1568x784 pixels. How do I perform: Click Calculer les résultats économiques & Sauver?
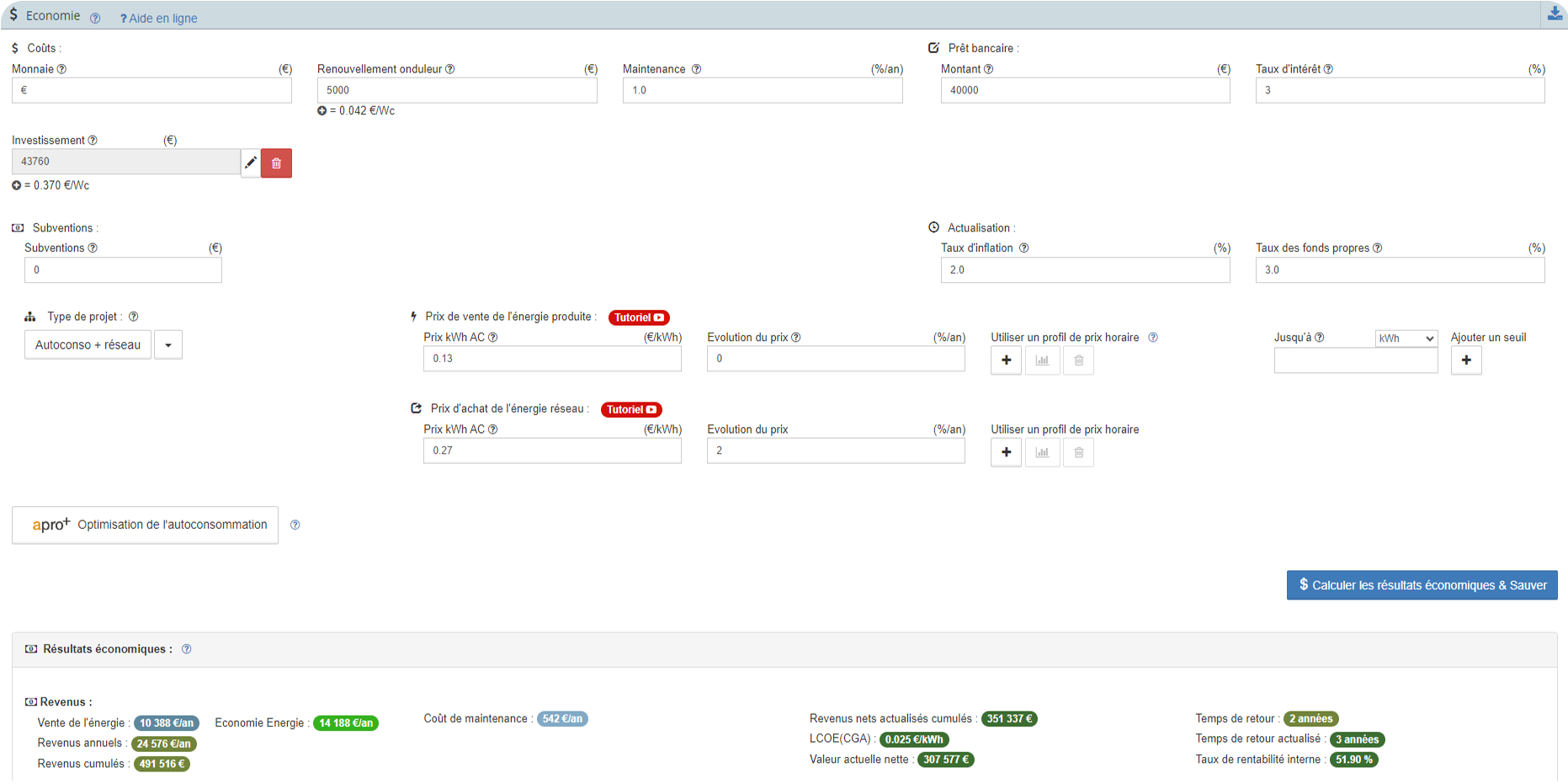coord(1422,585)
